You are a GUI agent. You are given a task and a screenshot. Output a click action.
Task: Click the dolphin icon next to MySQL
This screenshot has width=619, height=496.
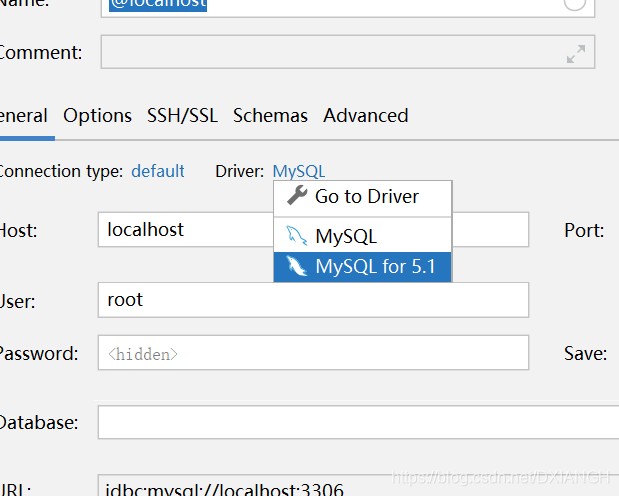click(297, 237)
